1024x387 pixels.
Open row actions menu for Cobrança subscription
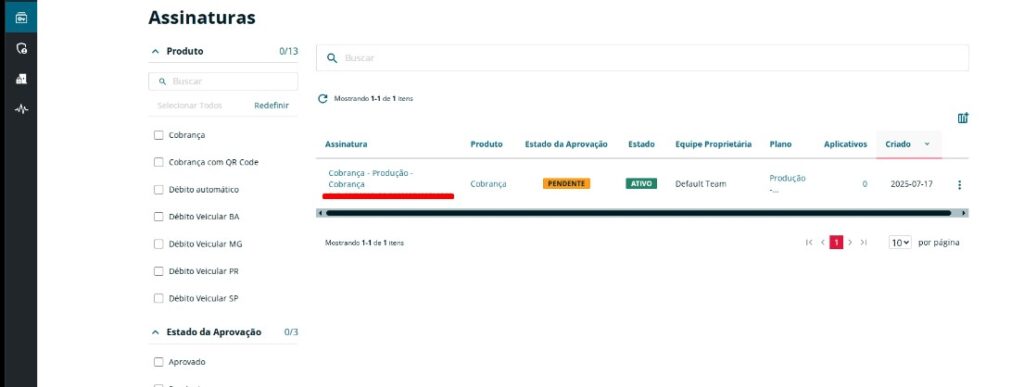coord(959,185)
